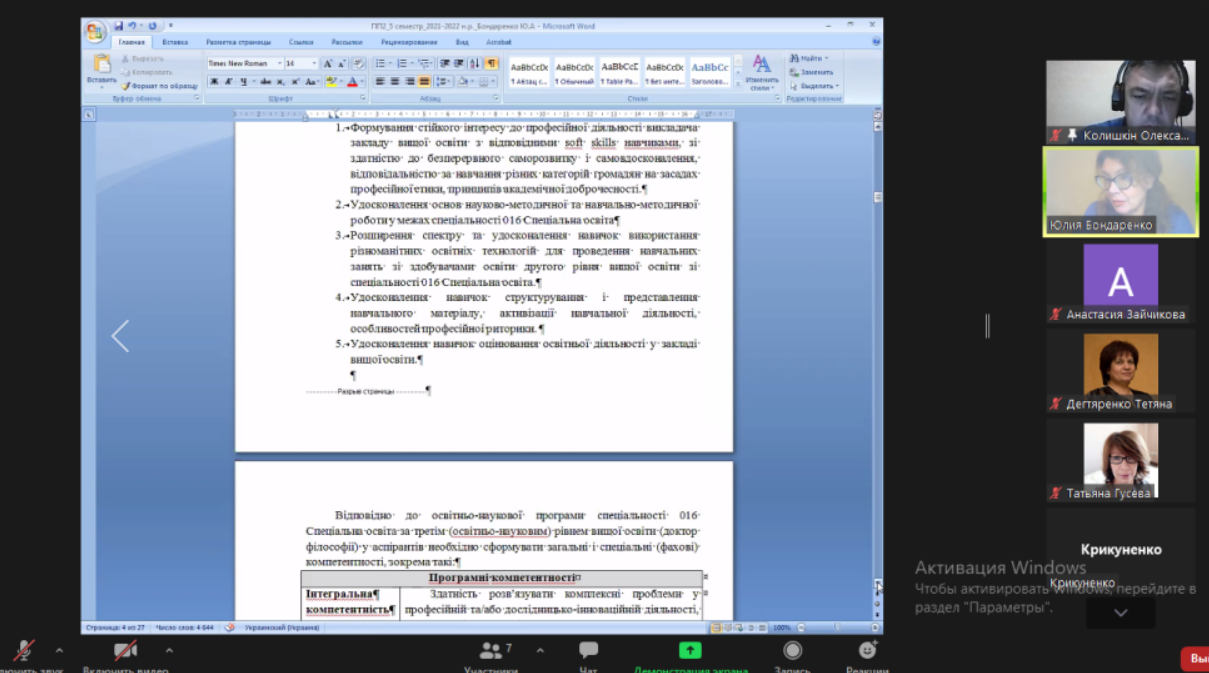
Task: Click the Save icon in quick access toolbar
Action: [119, 26]
